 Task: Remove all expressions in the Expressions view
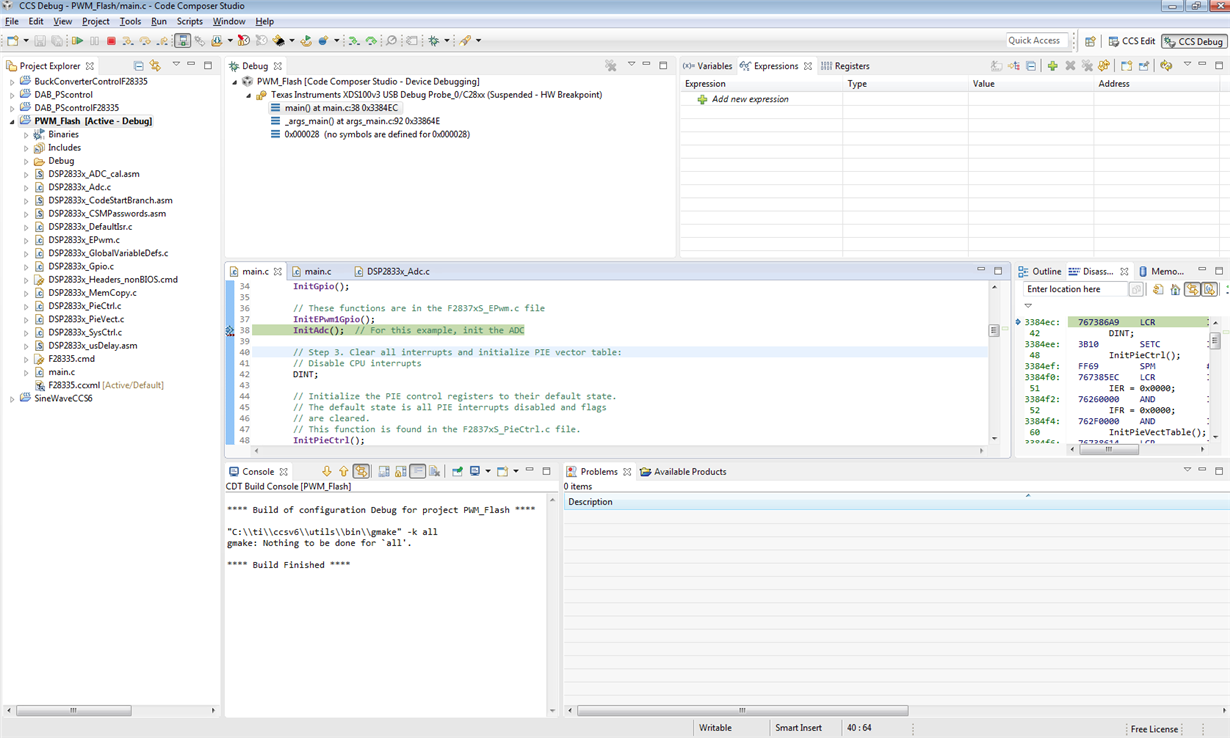[x=1087, y=65]
